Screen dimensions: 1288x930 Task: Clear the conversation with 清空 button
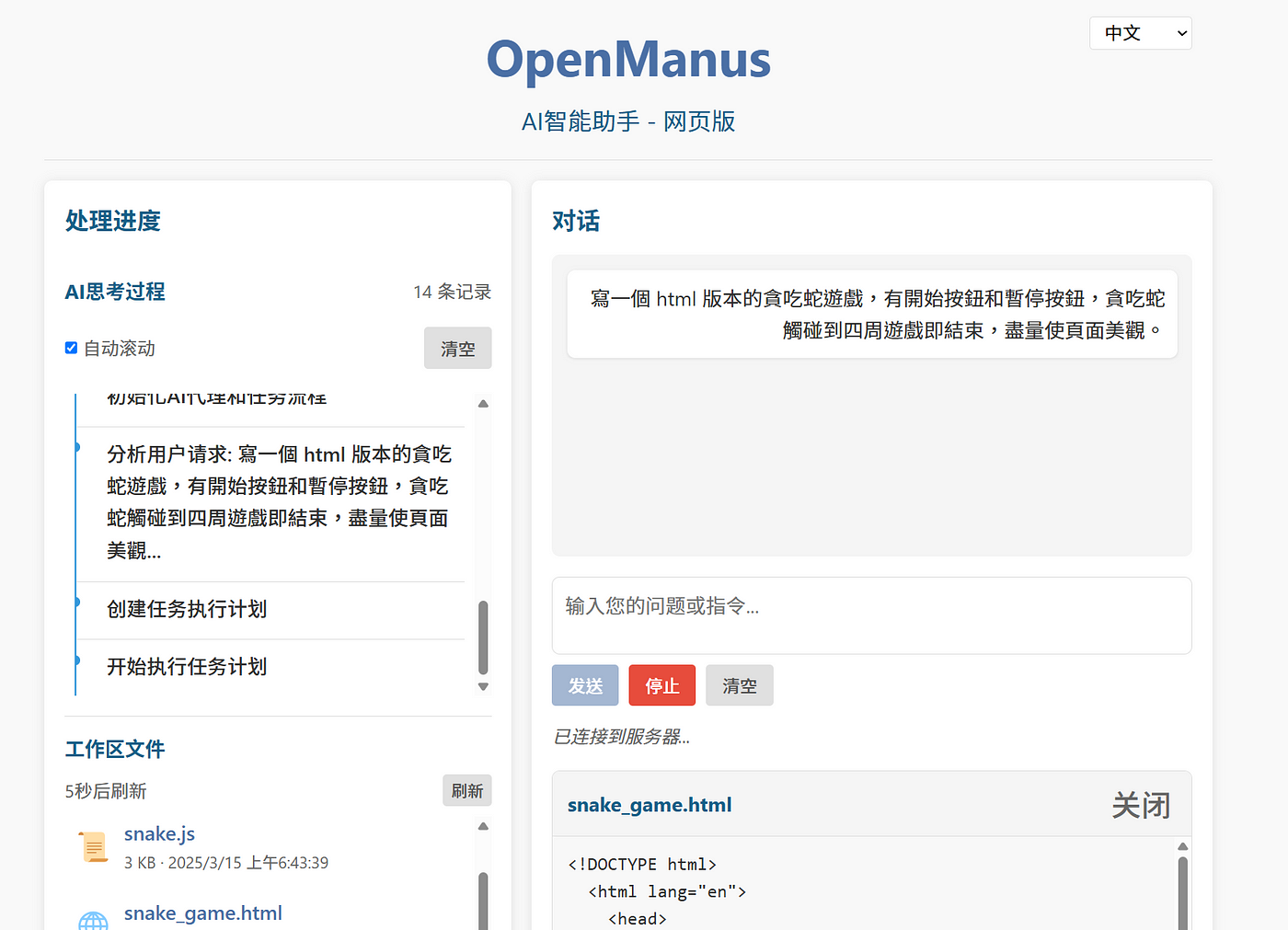[x=739, y=685]
